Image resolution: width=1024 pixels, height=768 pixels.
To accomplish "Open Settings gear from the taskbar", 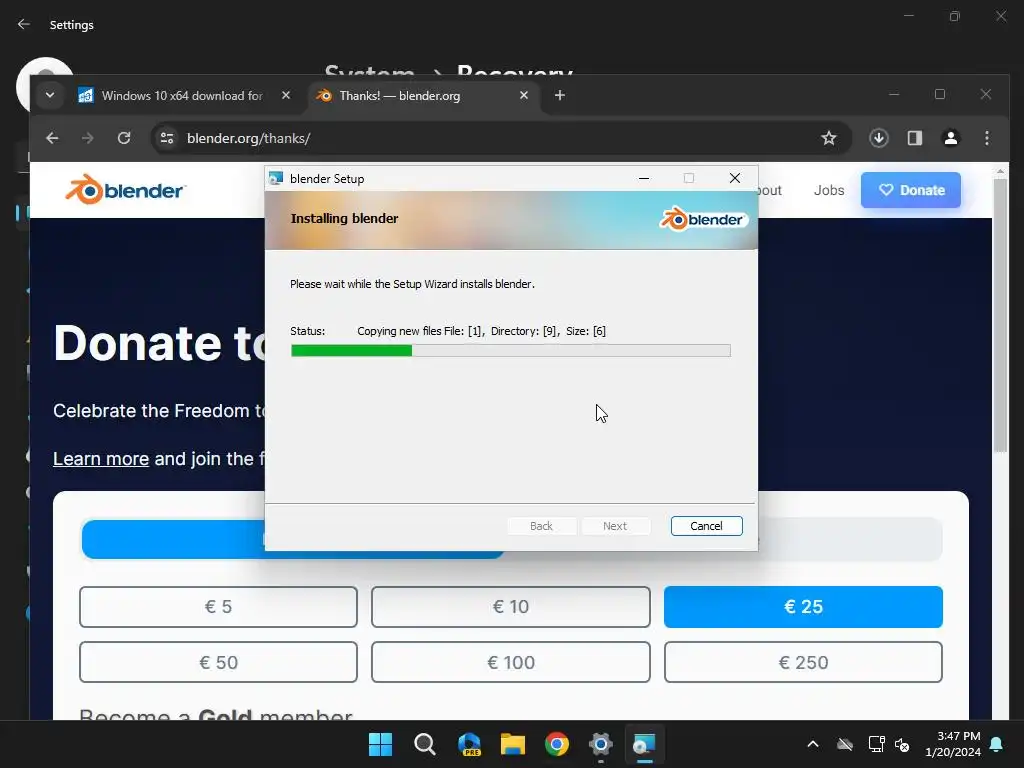I will click(601, 744).
